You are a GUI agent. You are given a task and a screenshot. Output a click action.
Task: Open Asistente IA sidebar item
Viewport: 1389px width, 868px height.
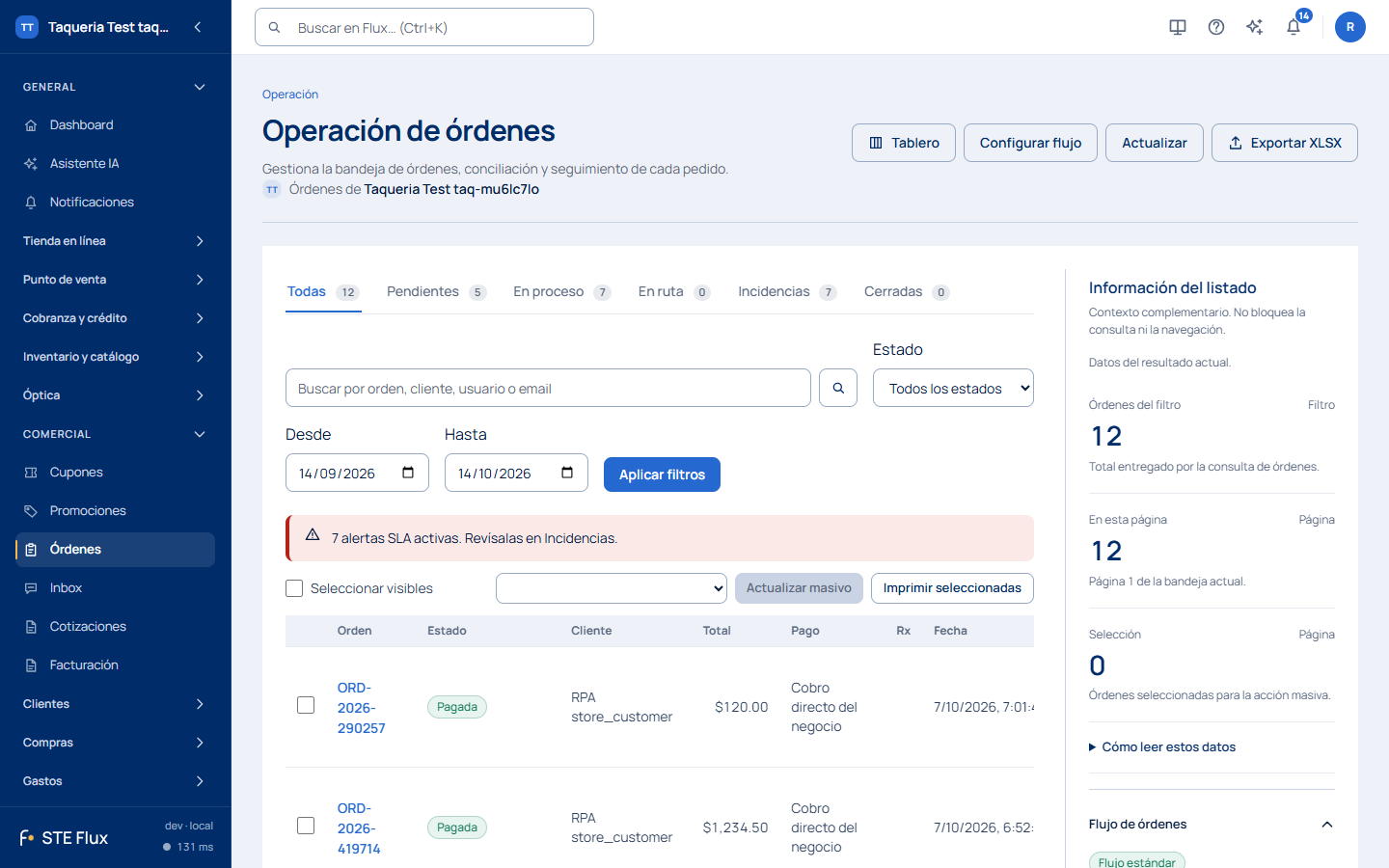pyautogui.click(x=116, y=164)
